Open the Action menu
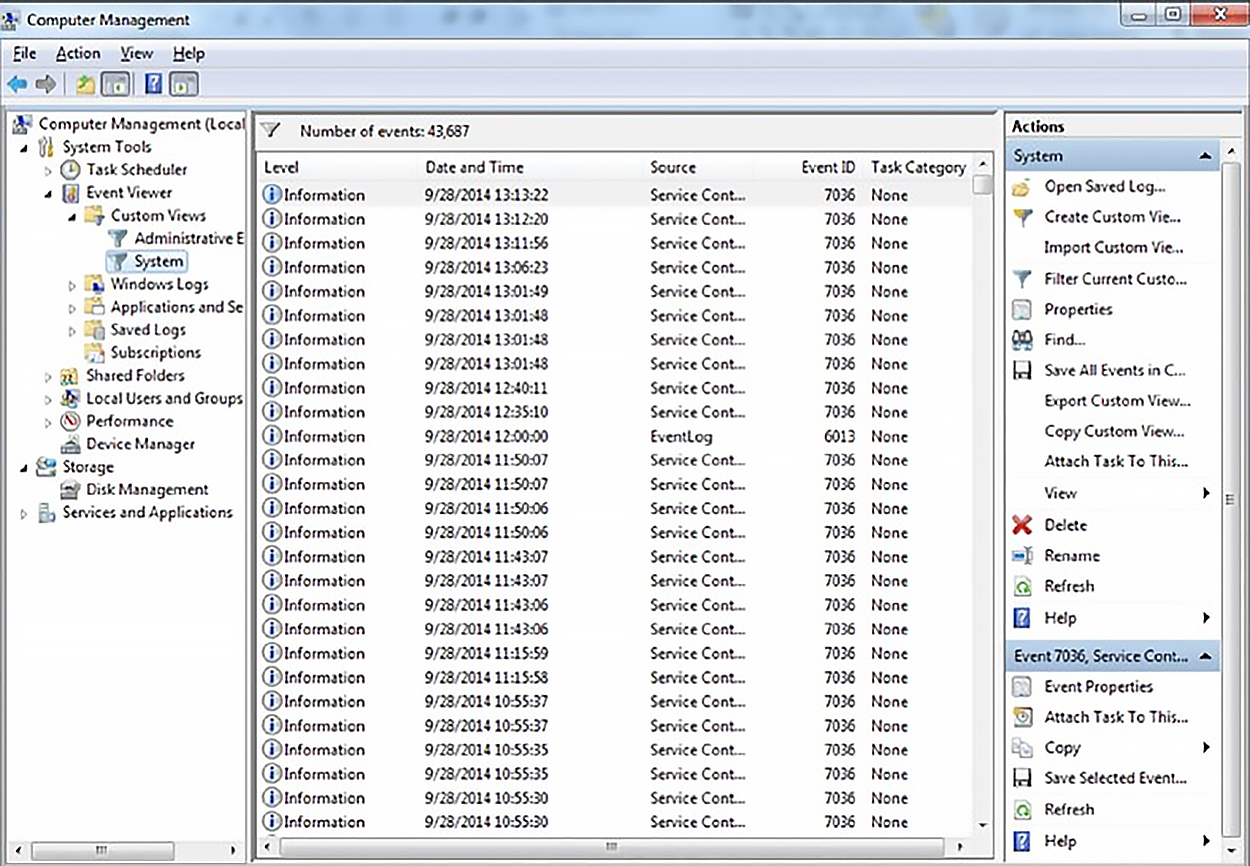 pyautogui.click(x=77, y=53)
